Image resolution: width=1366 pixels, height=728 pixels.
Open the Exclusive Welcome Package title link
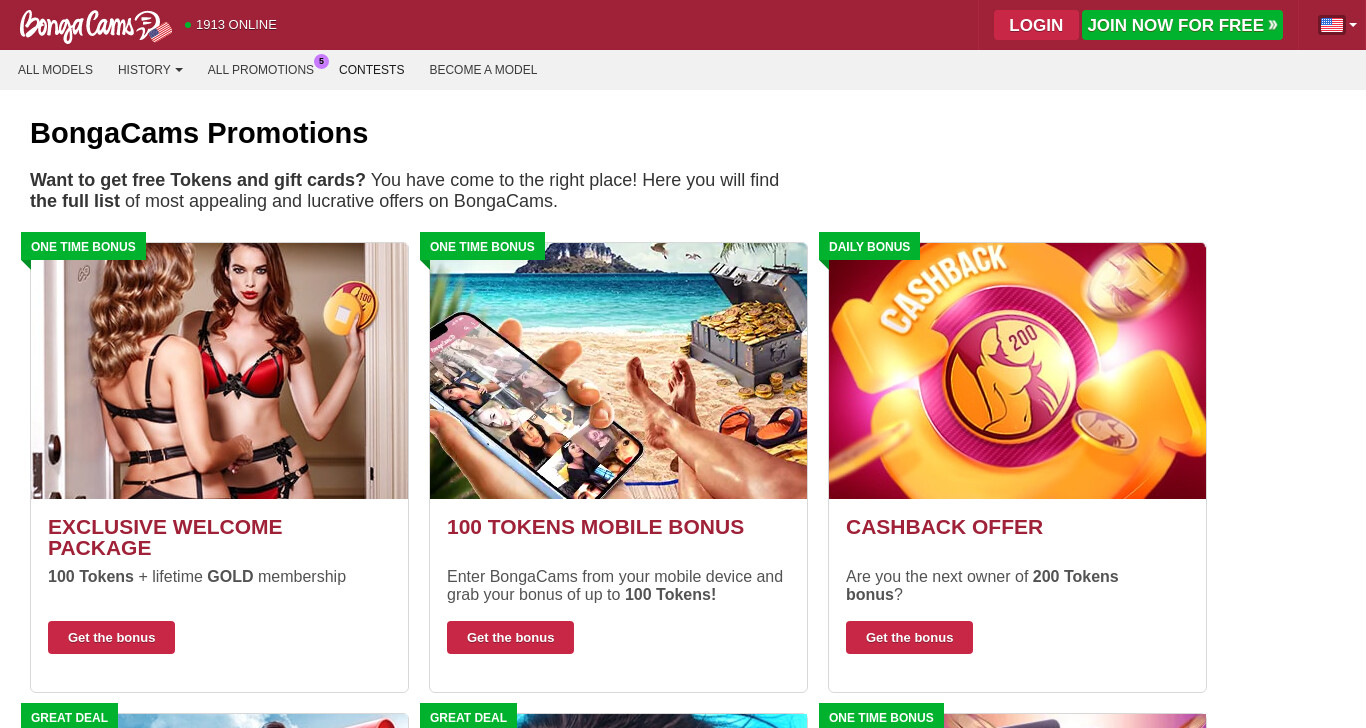[165, 537]
